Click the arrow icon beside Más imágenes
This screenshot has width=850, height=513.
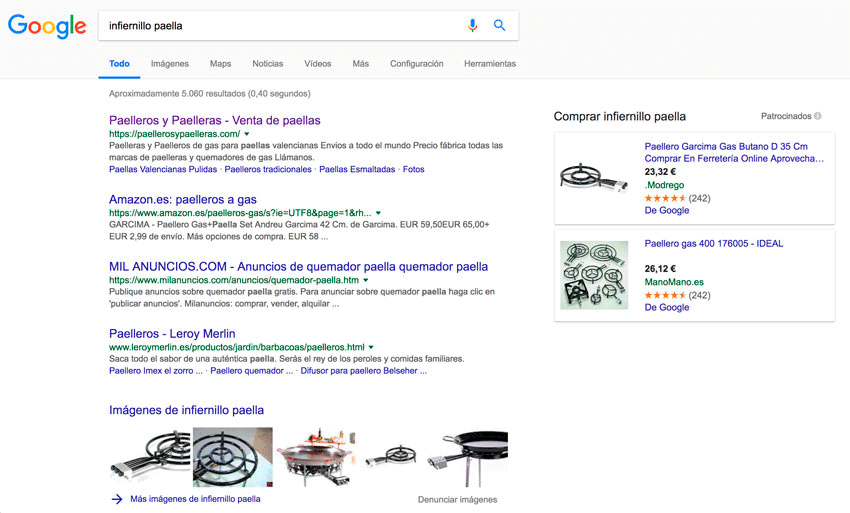click(117, 499)
